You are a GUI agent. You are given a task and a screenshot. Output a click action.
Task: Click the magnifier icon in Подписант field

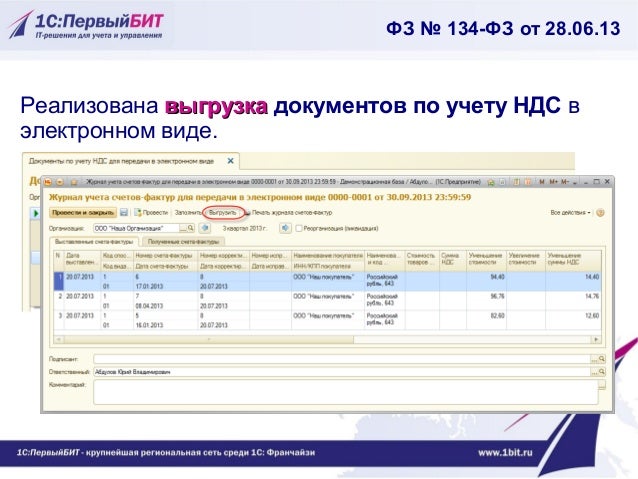point(602,359)
